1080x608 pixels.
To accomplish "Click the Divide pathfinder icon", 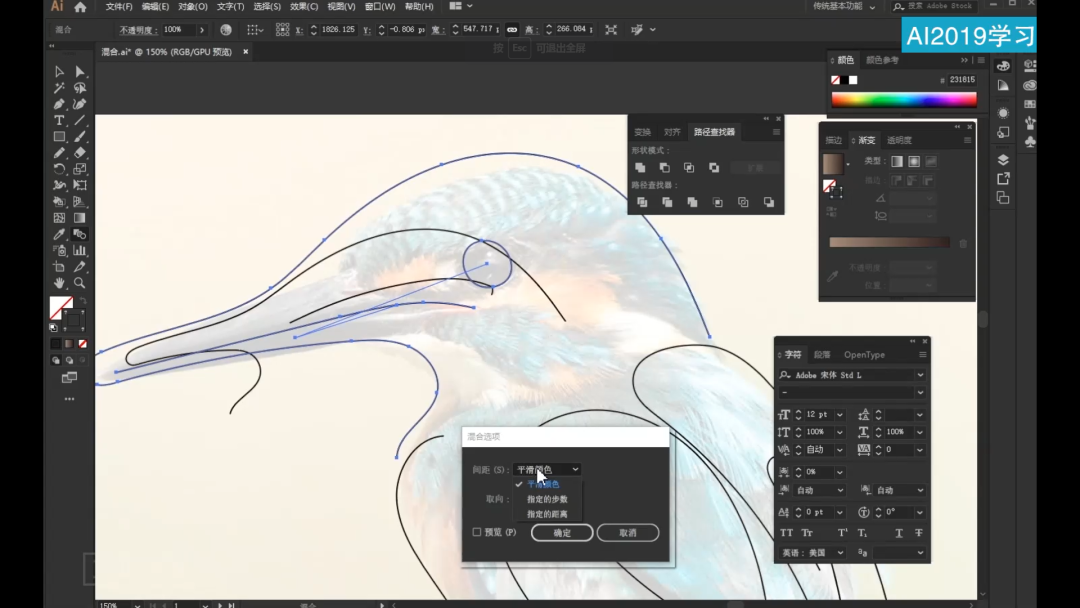I will click(x=642, y=202).
